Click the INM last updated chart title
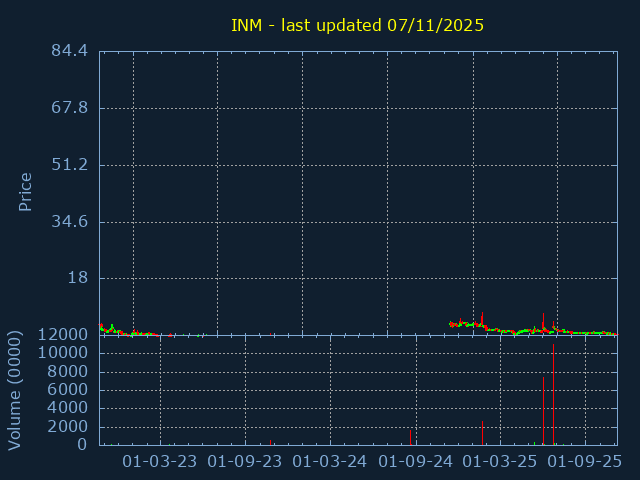The image size is (640, 480). click(x=357, y=25)
